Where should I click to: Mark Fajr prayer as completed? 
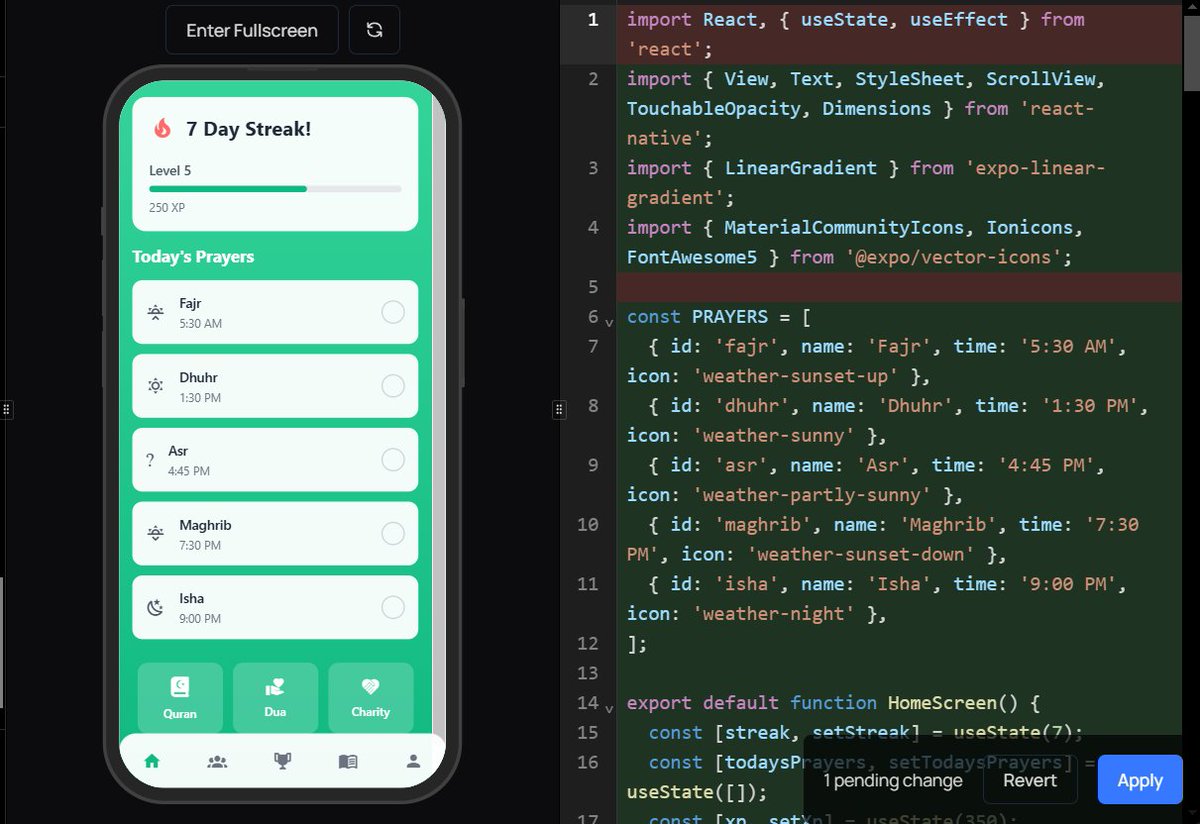pyautogui.click(x=393, y=312)
